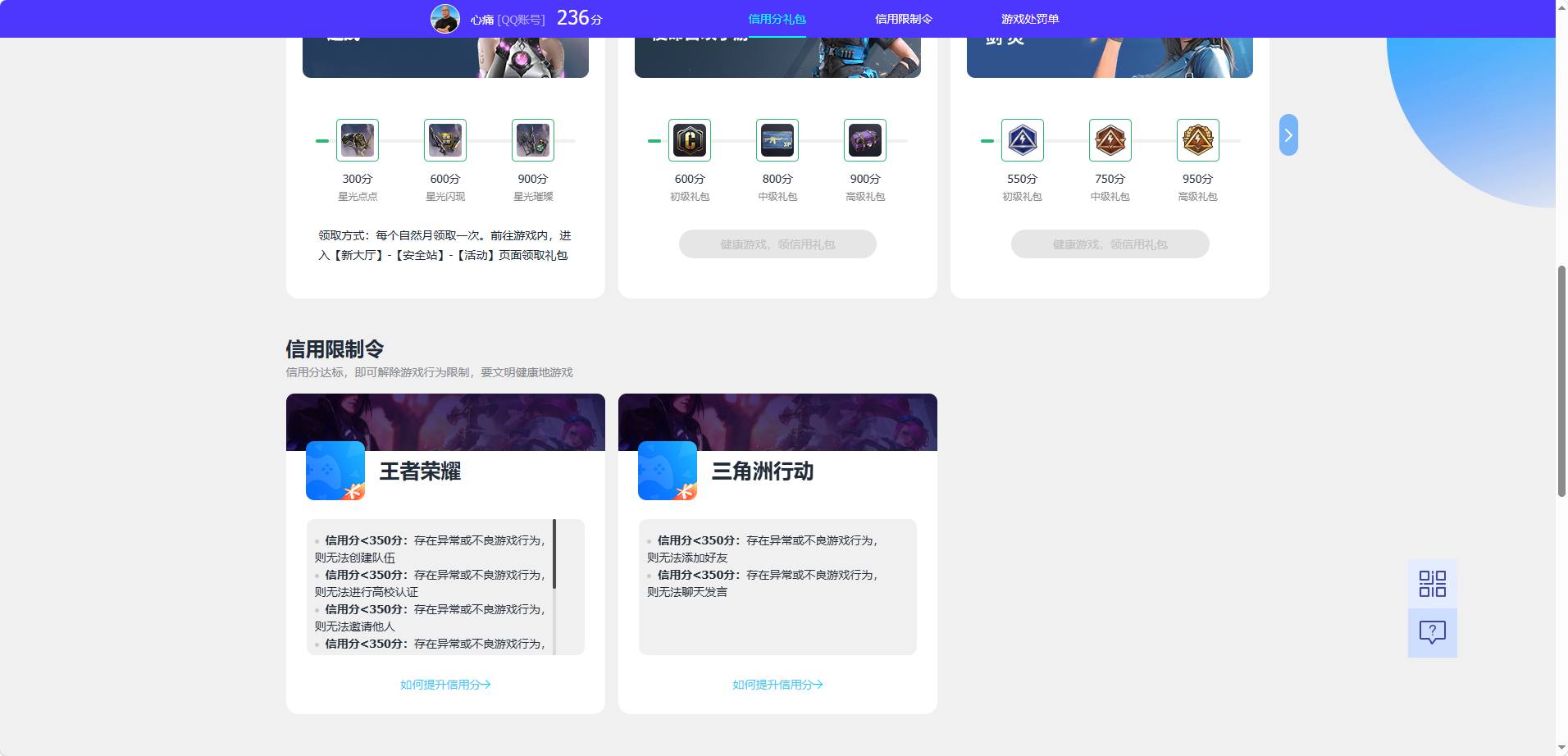The width and height of the screenshot is (1568, 756).
Task: Click the 心痛 username in header
Action: pyautogui.click(x=482, y=20)
